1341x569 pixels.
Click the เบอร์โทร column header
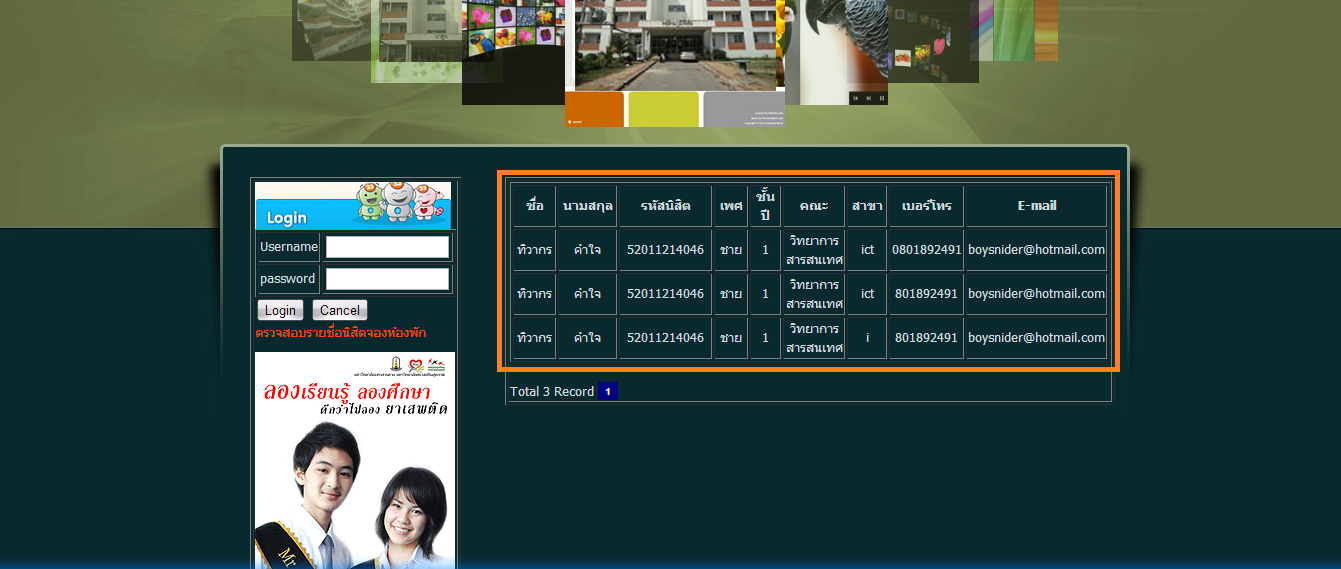pos(926,206)
